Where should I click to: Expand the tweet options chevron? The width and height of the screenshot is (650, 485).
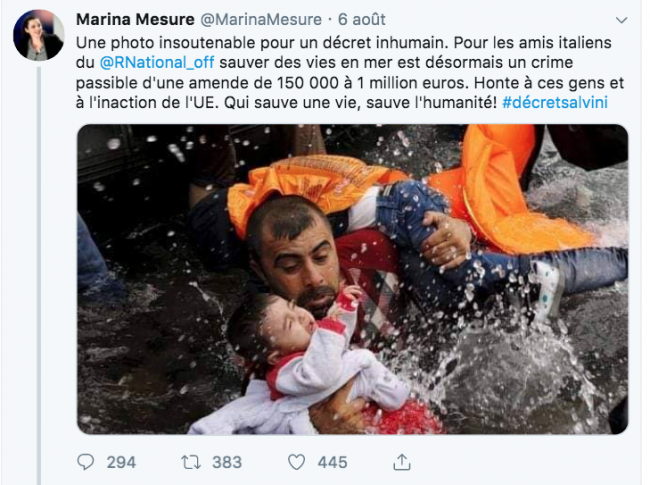pos(621,20)
